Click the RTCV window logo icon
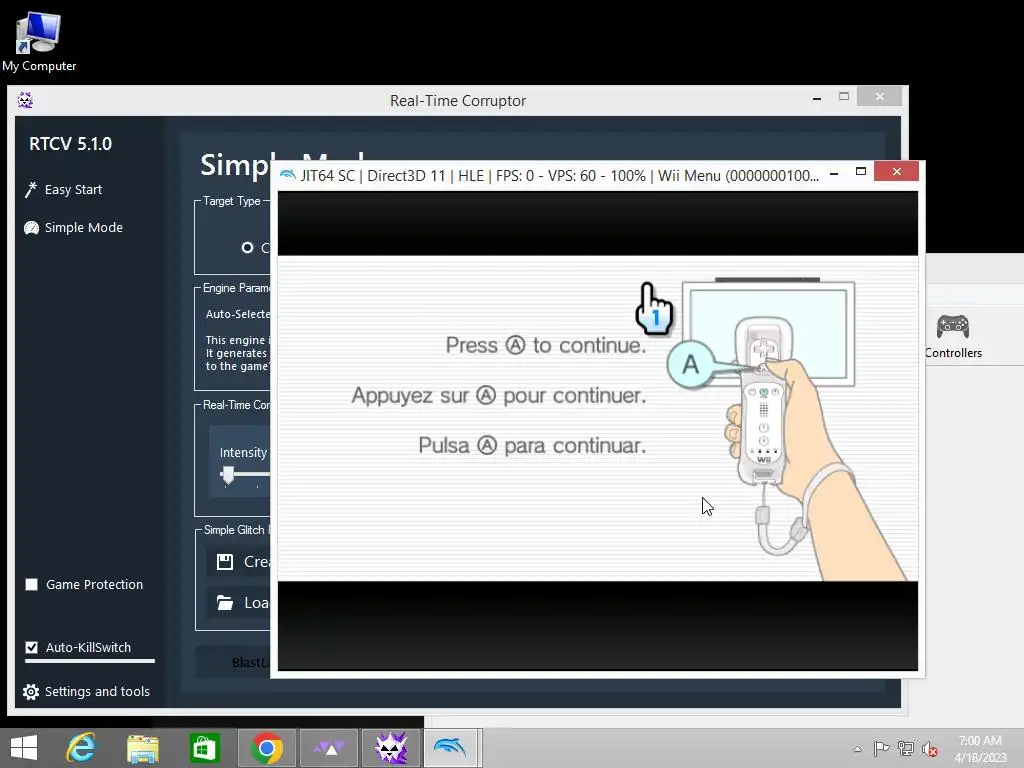Viewport: 1024px width, 768px height. pyautogui.click(x=25, y=100)
